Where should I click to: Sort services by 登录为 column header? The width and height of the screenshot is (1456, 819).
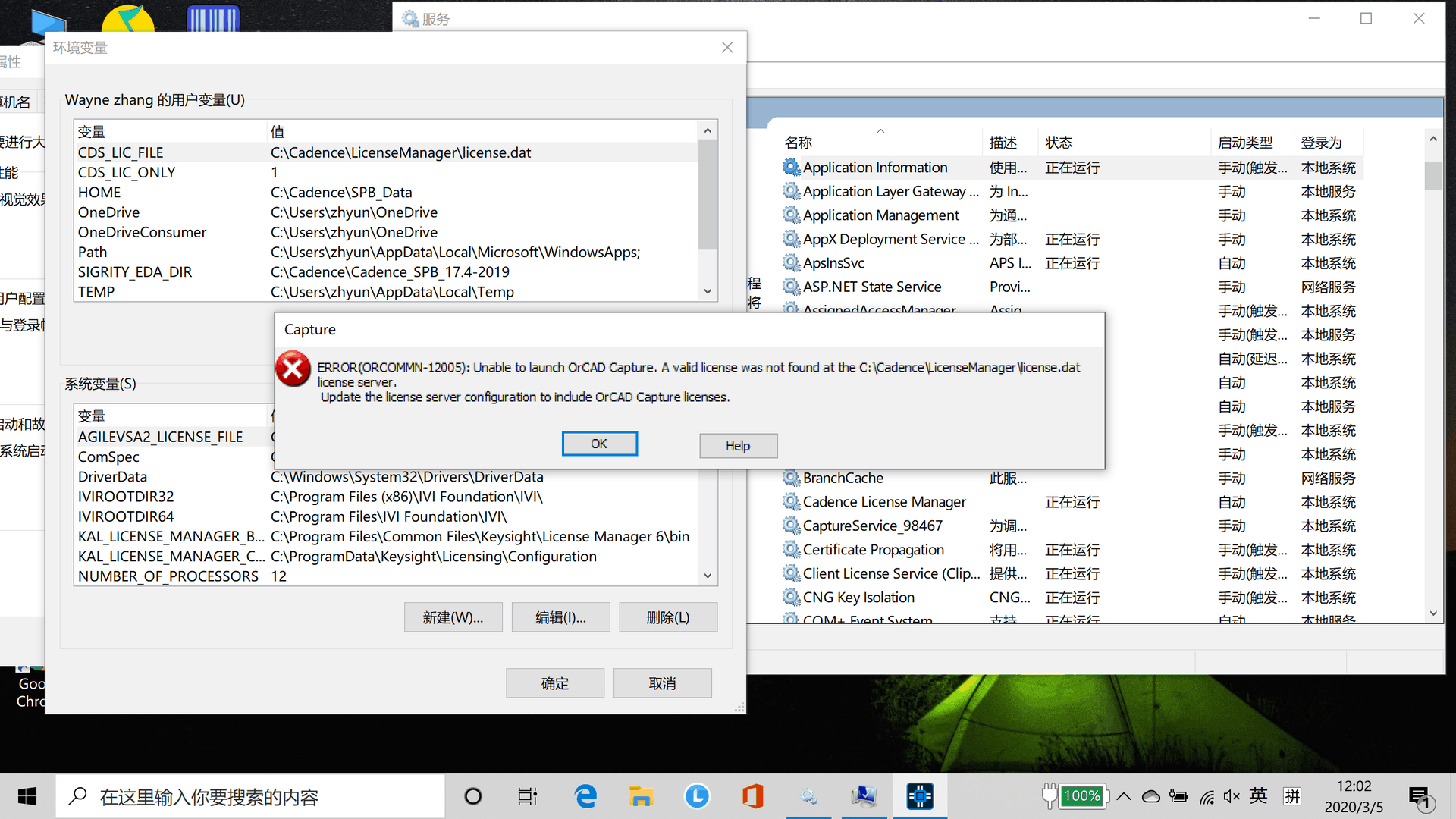pos(1329,143)
